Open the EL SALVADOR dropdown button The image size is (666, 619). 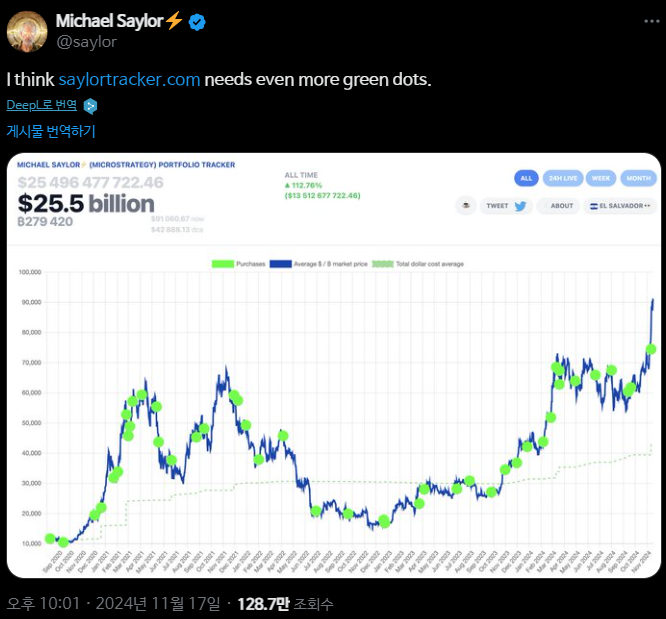tap(620, 206)
